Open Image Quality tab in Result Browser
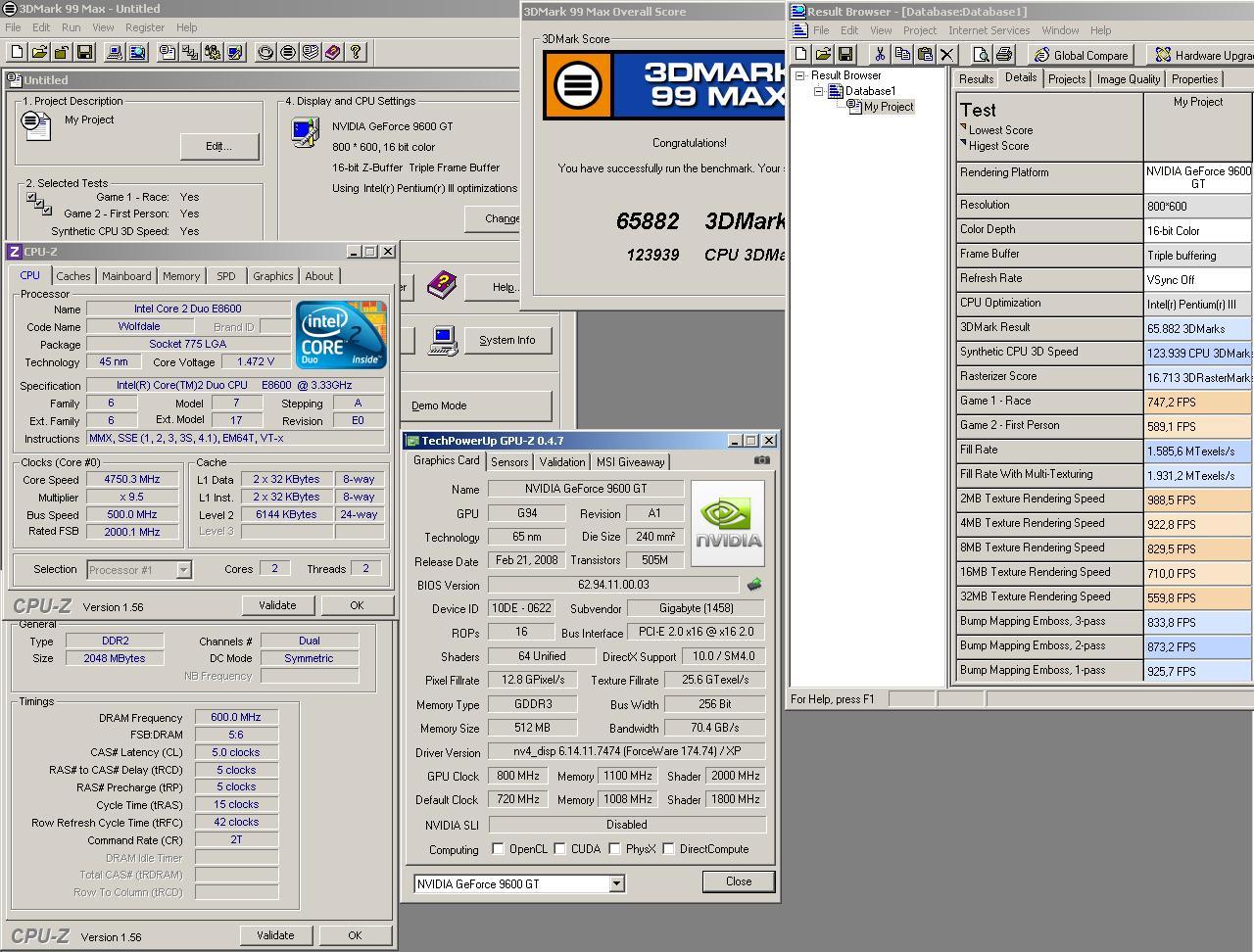 (x=1129, y=79)
